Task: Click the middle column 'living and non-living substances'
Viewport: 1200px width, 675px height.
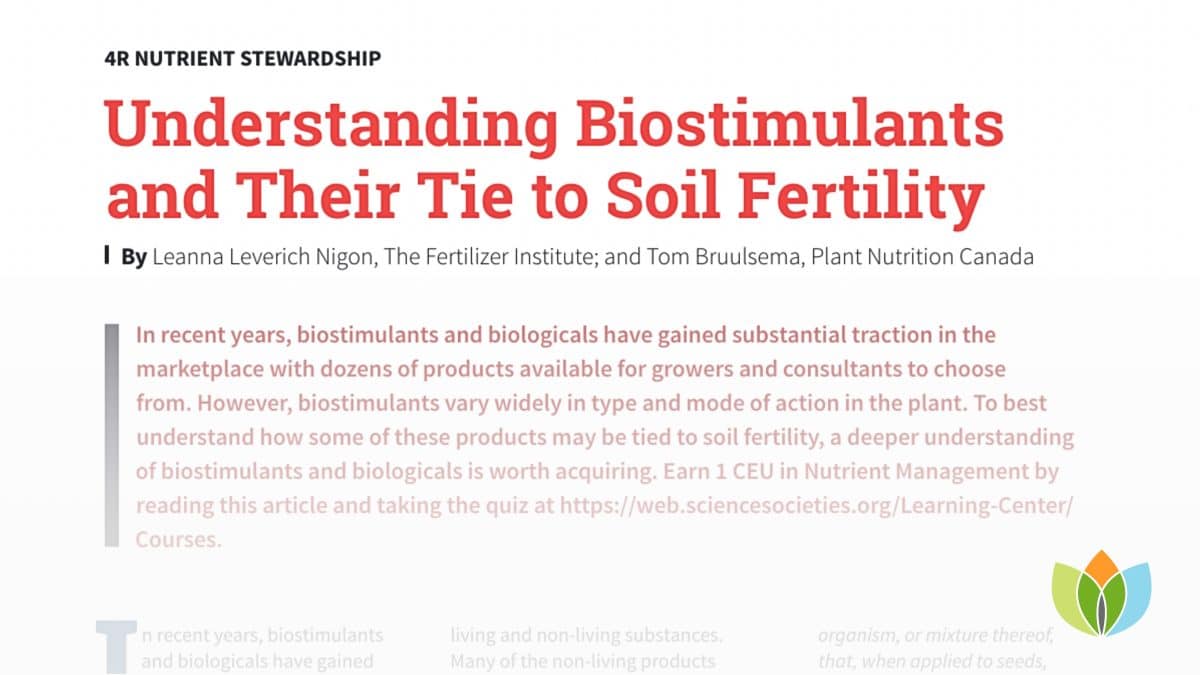Action: pyautogui.click(x=586, y=648)
